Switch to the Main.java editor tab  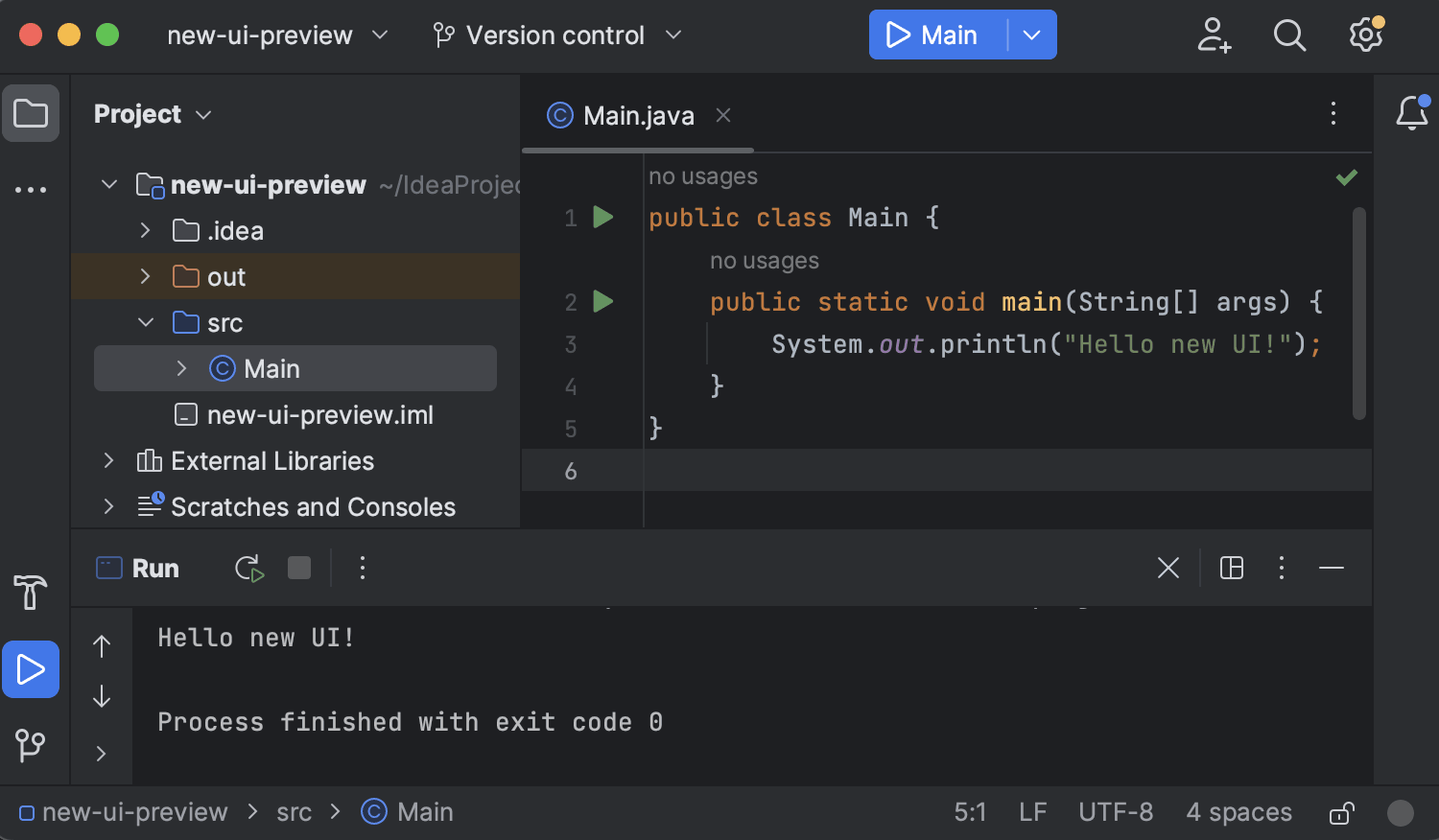tap(638, 116)
